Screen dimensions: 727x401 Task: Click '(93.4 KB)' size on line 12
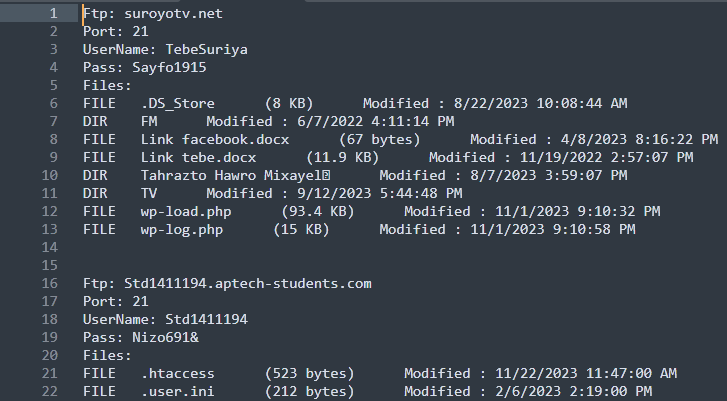point(318,211)
